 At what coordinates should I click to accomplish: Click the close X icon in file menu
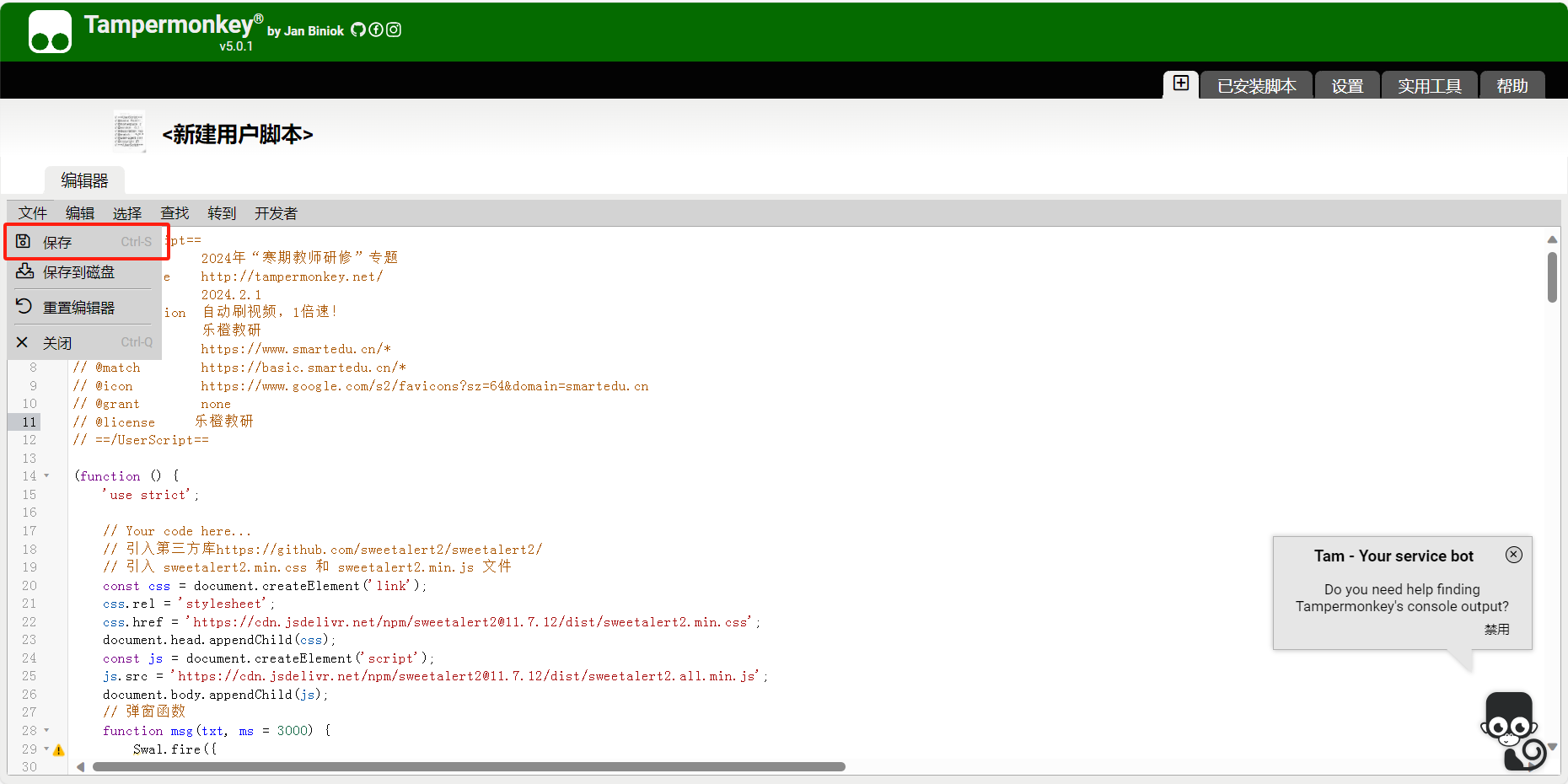[x=23, y=342]
